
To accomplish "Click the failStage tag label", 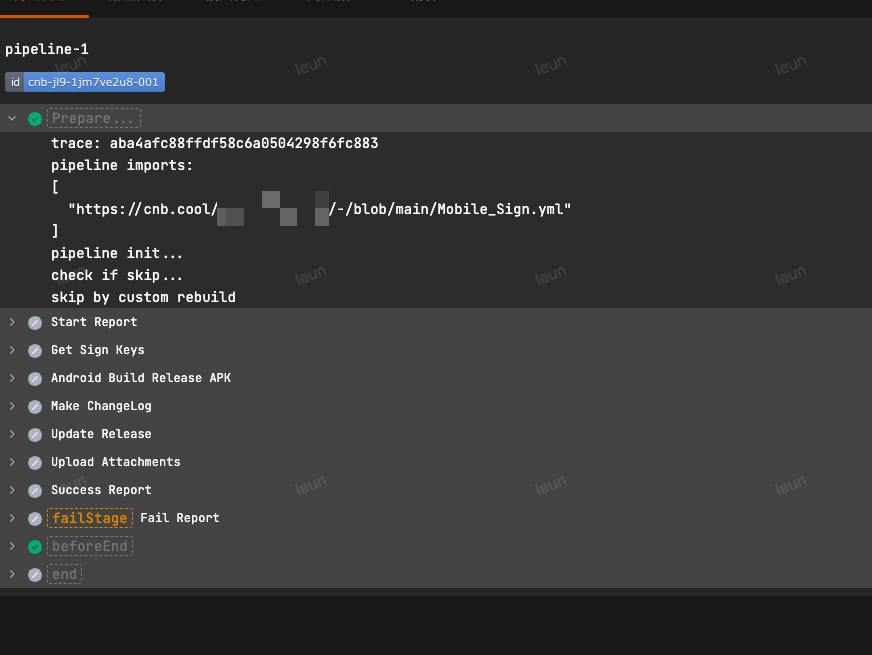I will click(90, 518).
